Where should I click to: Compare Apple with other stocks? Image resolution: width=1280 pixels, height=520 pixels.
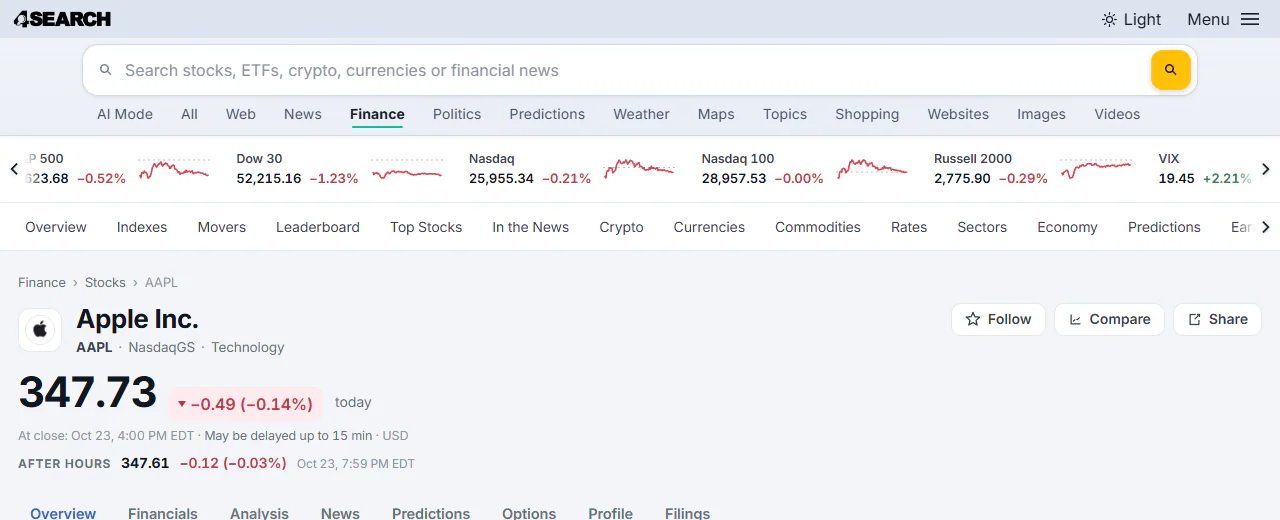tap(1109, 319)
